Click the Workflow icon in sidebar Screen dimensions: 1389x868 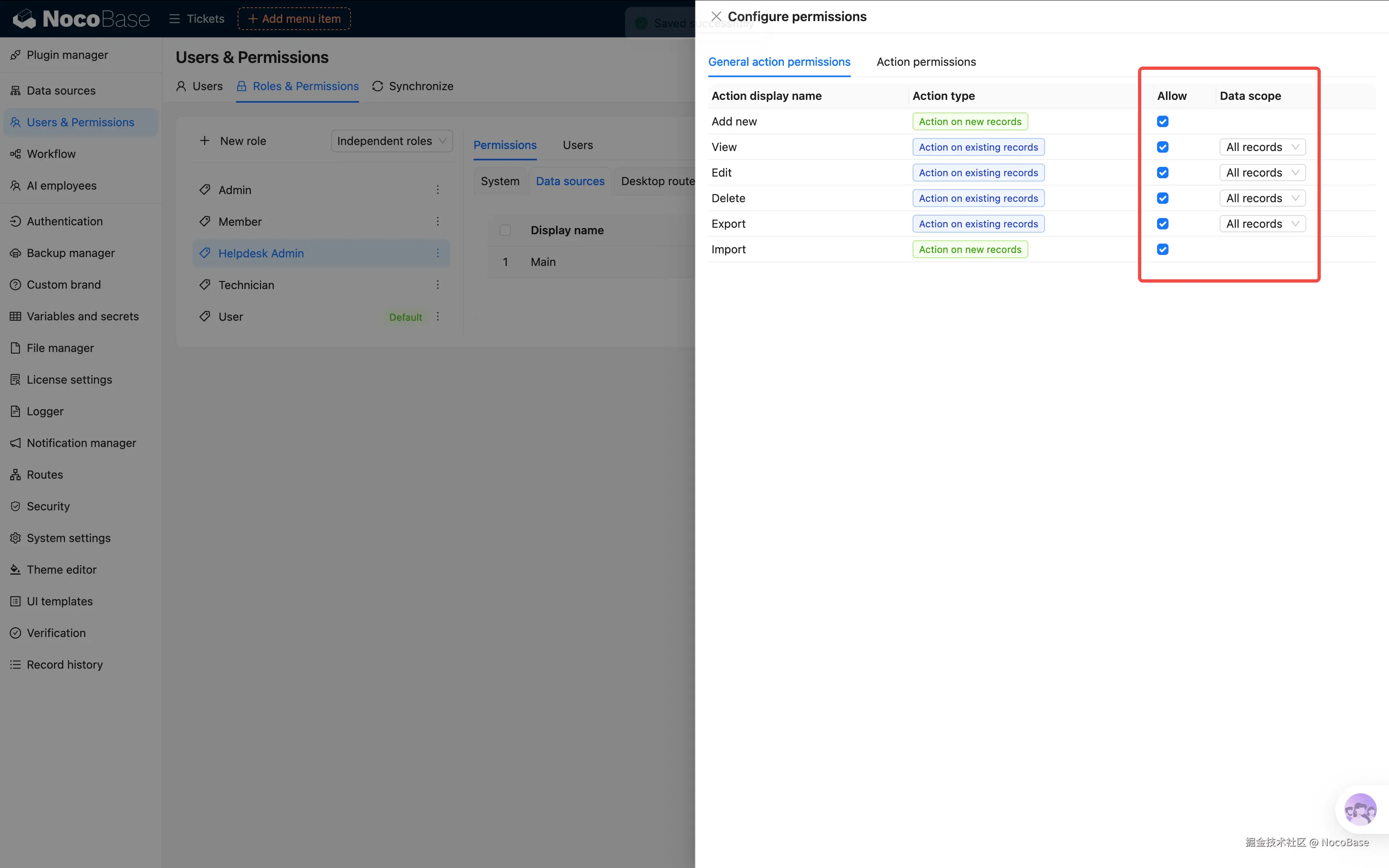point(15,154)
